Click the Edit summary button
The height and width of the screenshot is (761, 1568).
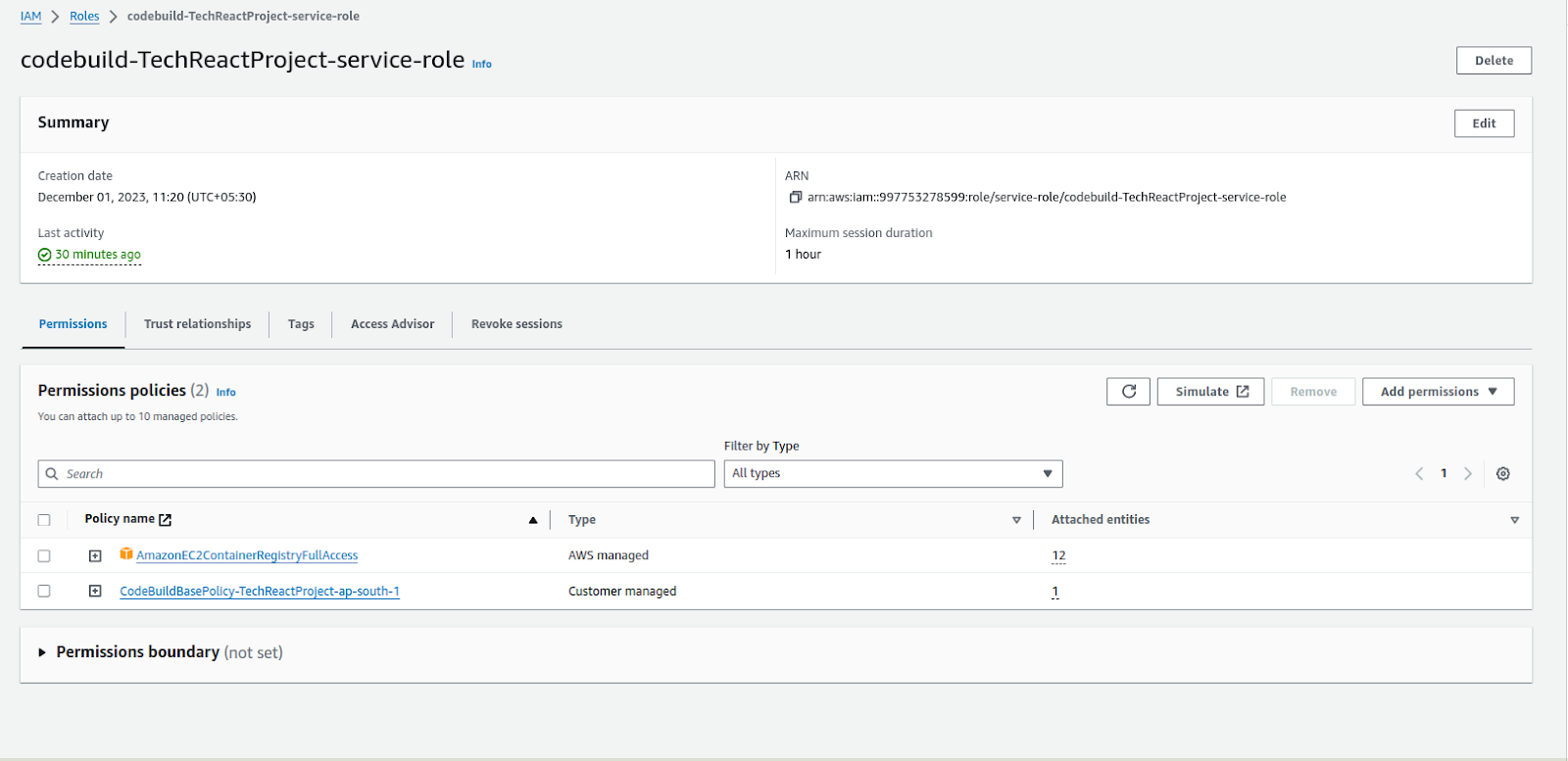(1484, 123)
